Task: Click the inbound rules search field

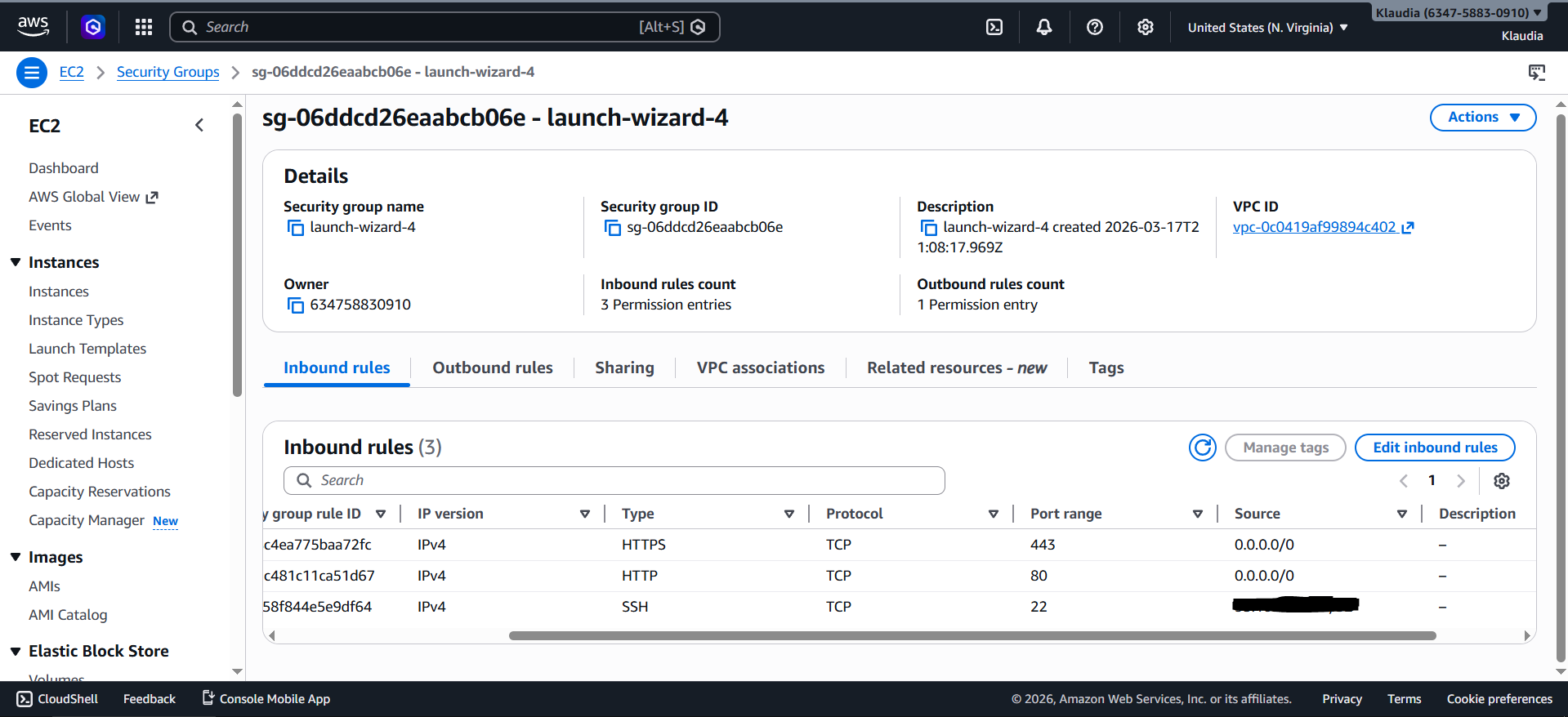Action: (614, 481)
